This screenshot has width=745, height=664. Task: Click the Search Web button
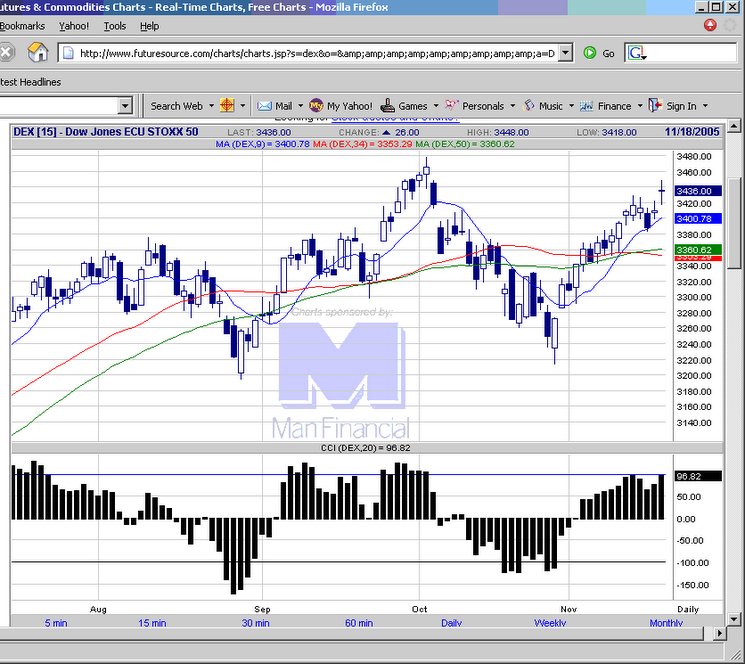[x=176, y=106]
